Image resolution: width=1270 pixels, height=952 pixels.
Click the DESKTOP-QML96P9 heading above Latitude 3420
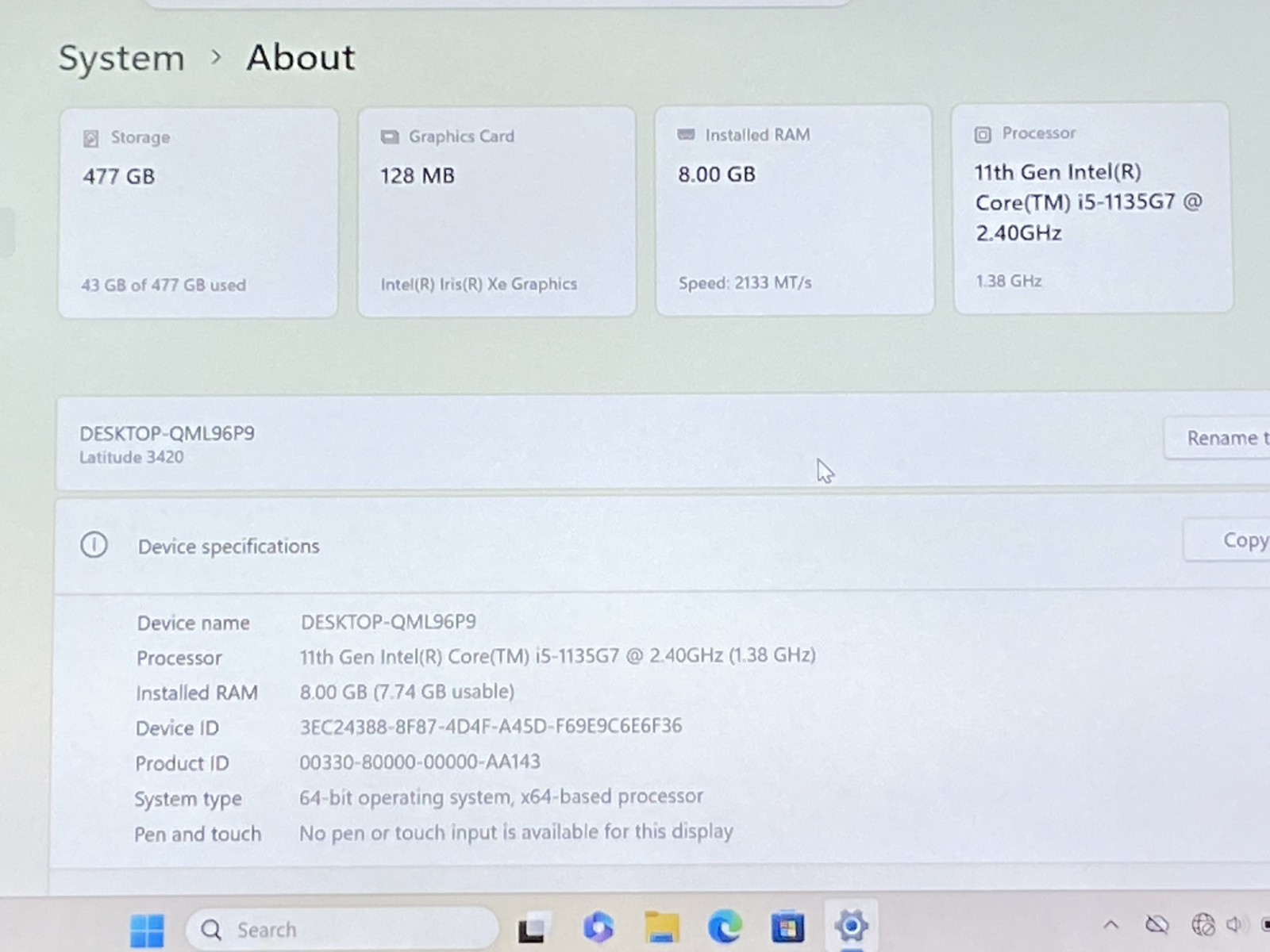(x=167, y=433)
